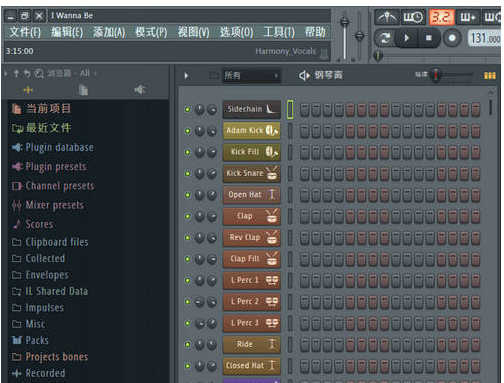Viewport: 504px width, 383px height.
Task: Click channel rack vertical scrollbar
Action: [x=491, y=107]
